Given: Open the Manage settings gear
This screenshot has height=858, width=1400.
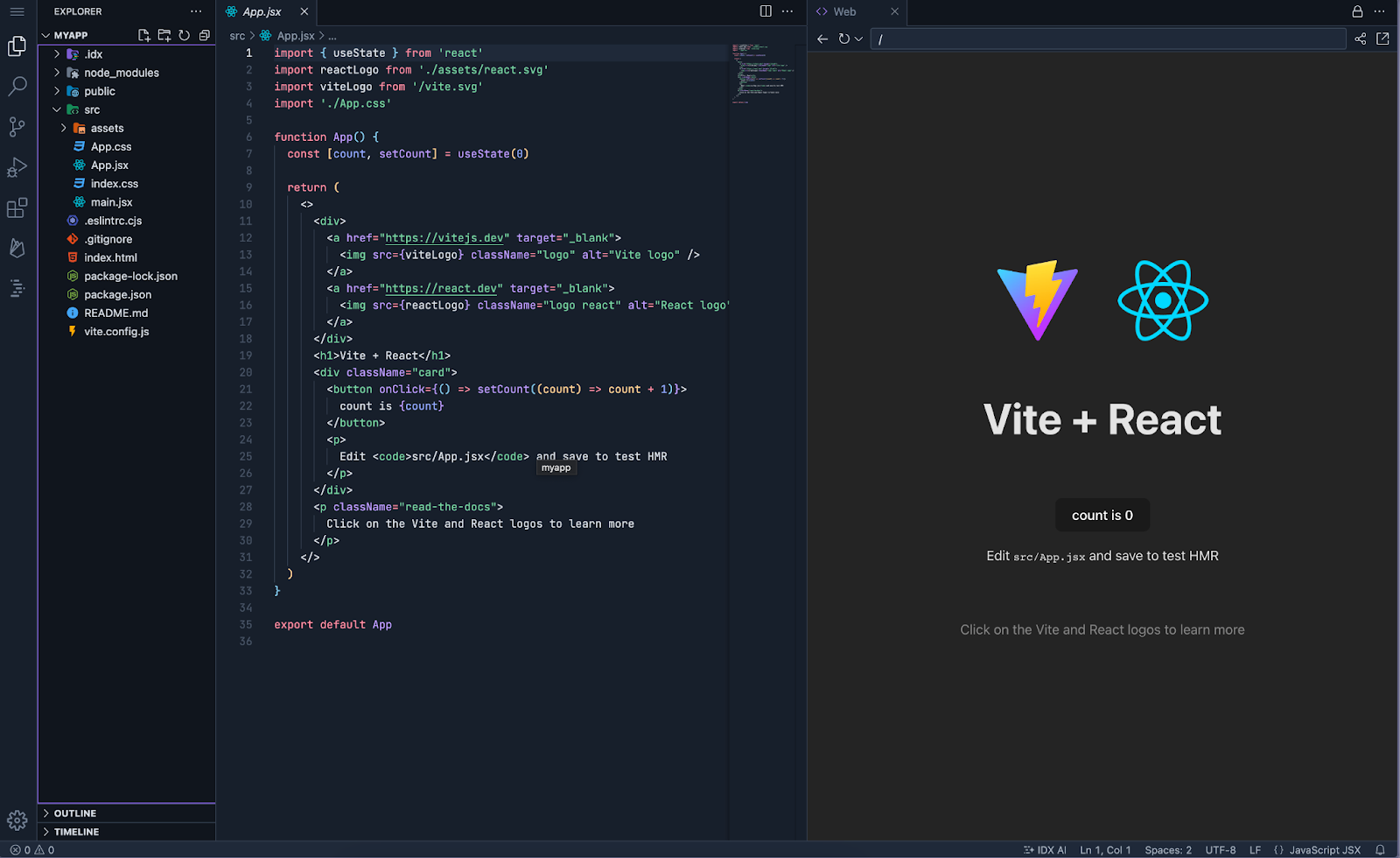Looking at the screenshot, I should click(x=17, y=820).
